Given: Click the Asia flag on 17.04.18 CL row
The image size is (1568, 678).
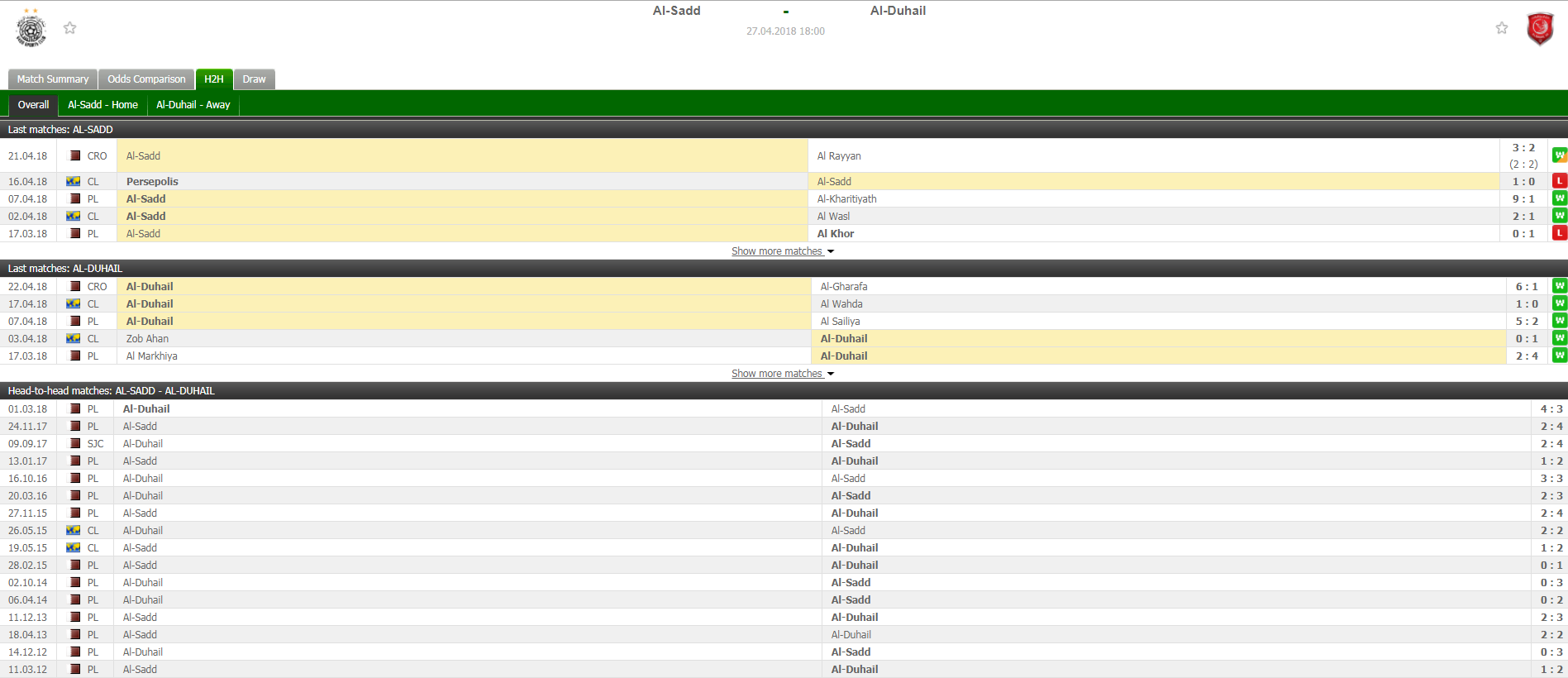Looking at the screenshot, I should [73, 303].
